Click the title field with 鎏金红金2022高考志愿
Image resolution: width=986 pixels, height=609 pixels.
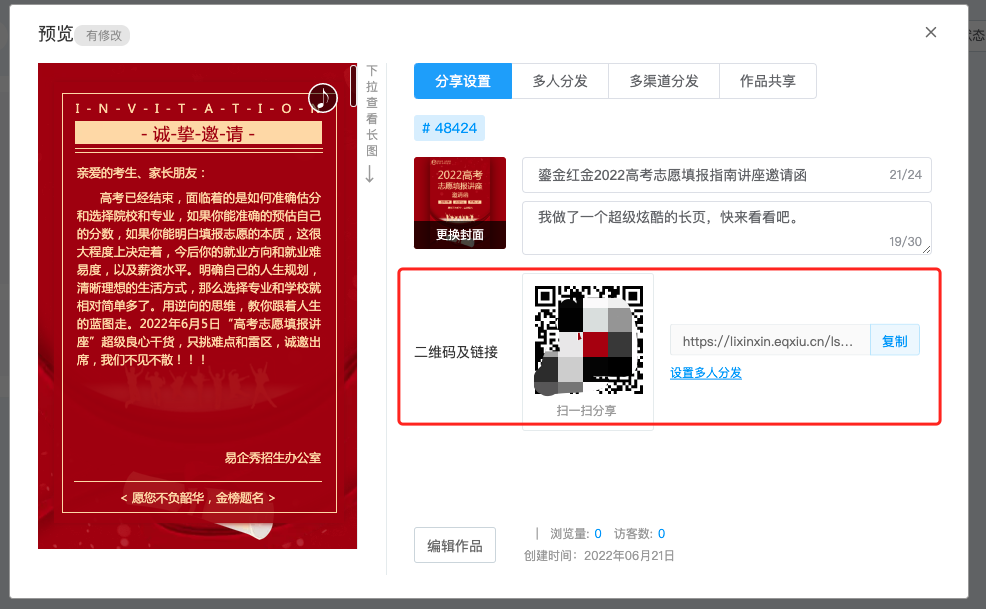(700, 175)
